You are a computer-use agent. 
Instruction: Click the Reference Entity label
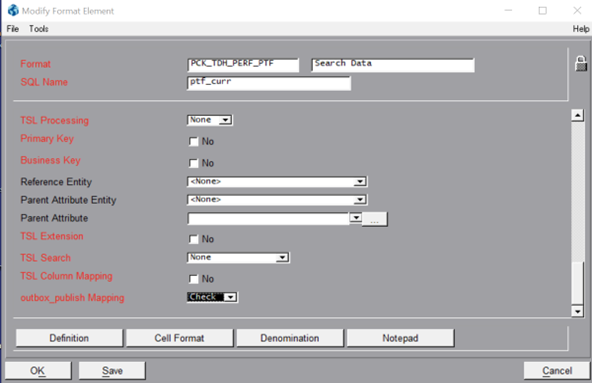tap(56, 182)
